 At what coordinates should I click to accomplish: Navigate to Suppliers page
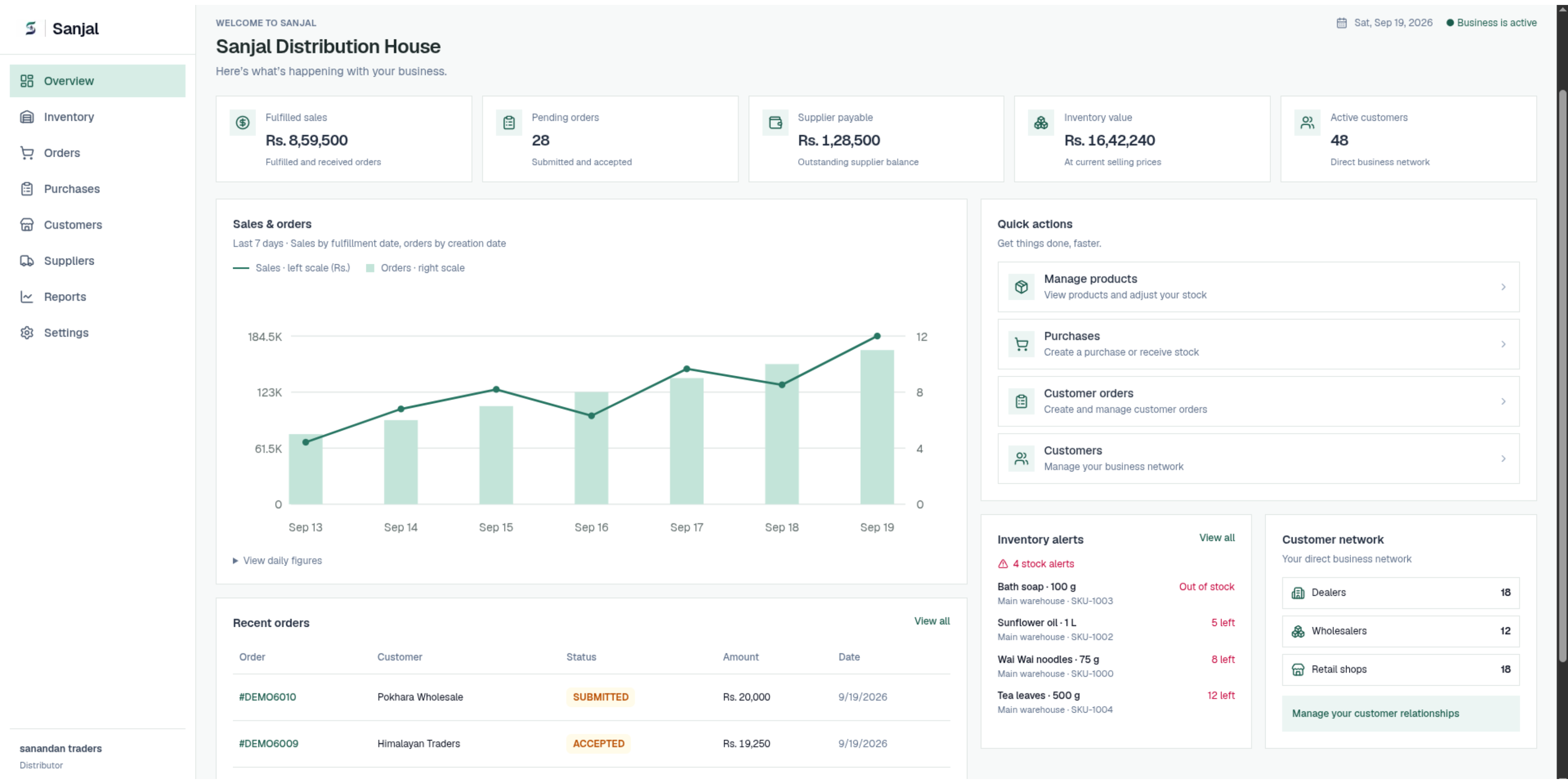tap(97, 261)
